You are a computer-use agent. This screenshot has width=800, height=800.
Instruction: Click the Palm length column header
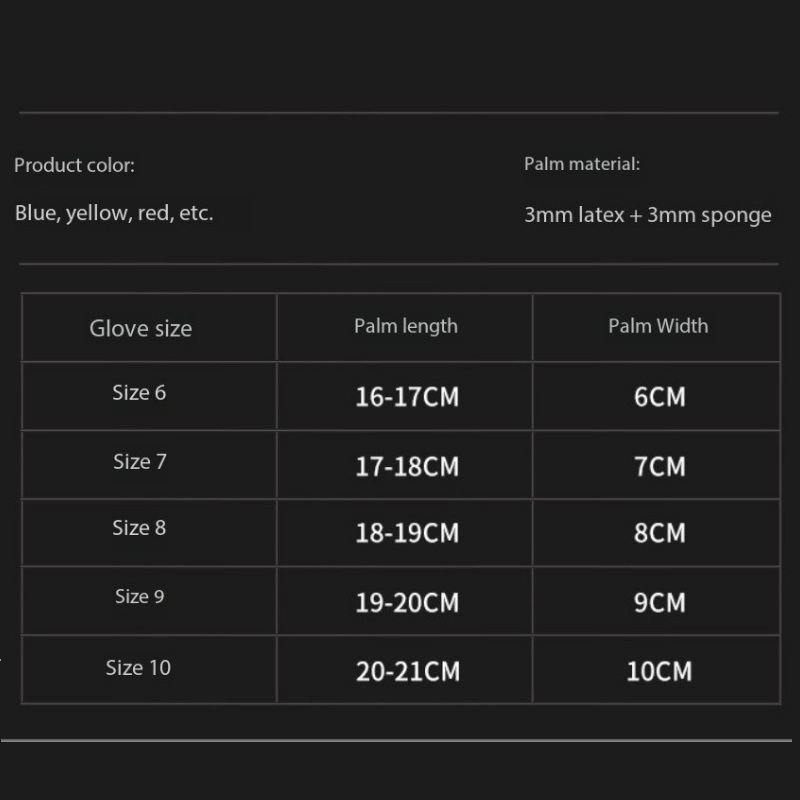tap(405, 326)
